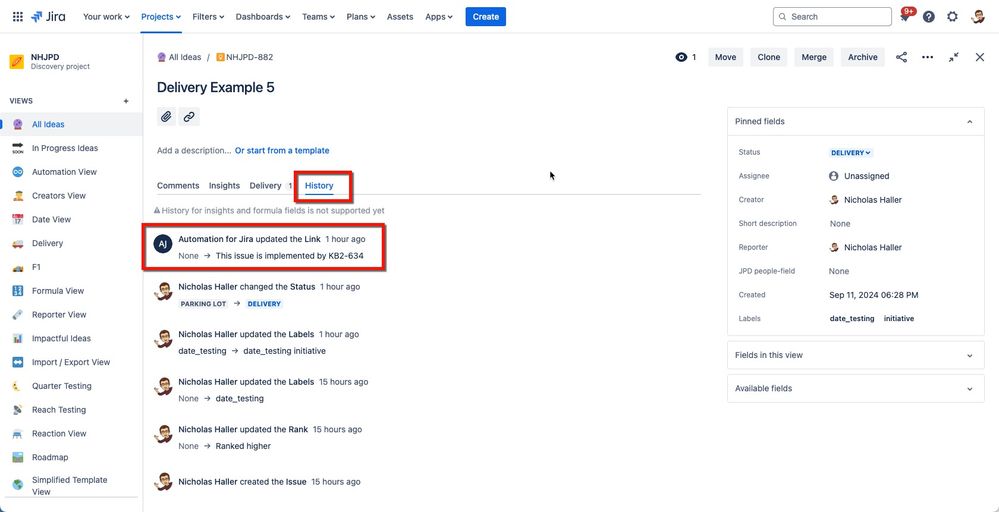Open the Teams dropdown
Screen dimensions: 999x512
click(319, 17)
